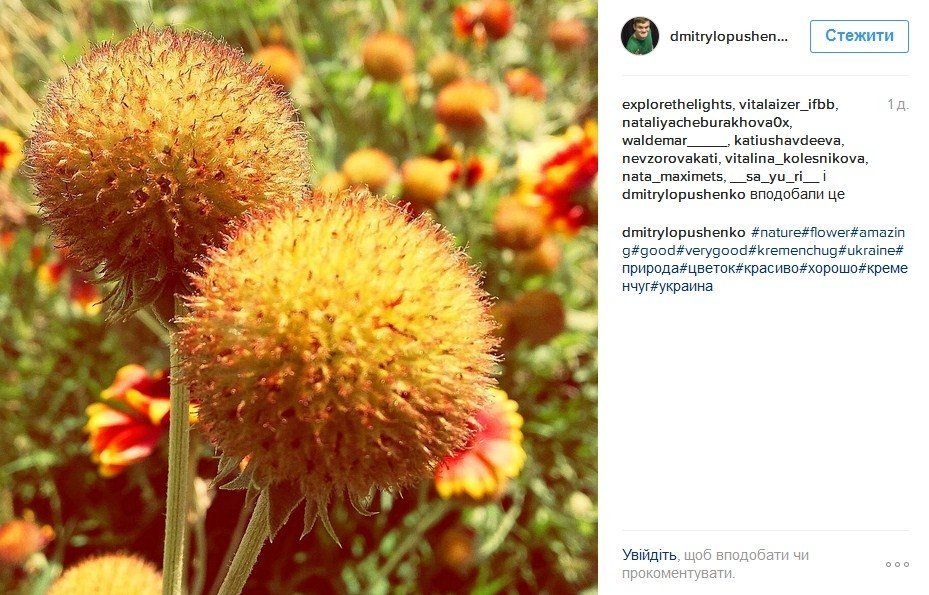Click the flower photo

point(299,298)
